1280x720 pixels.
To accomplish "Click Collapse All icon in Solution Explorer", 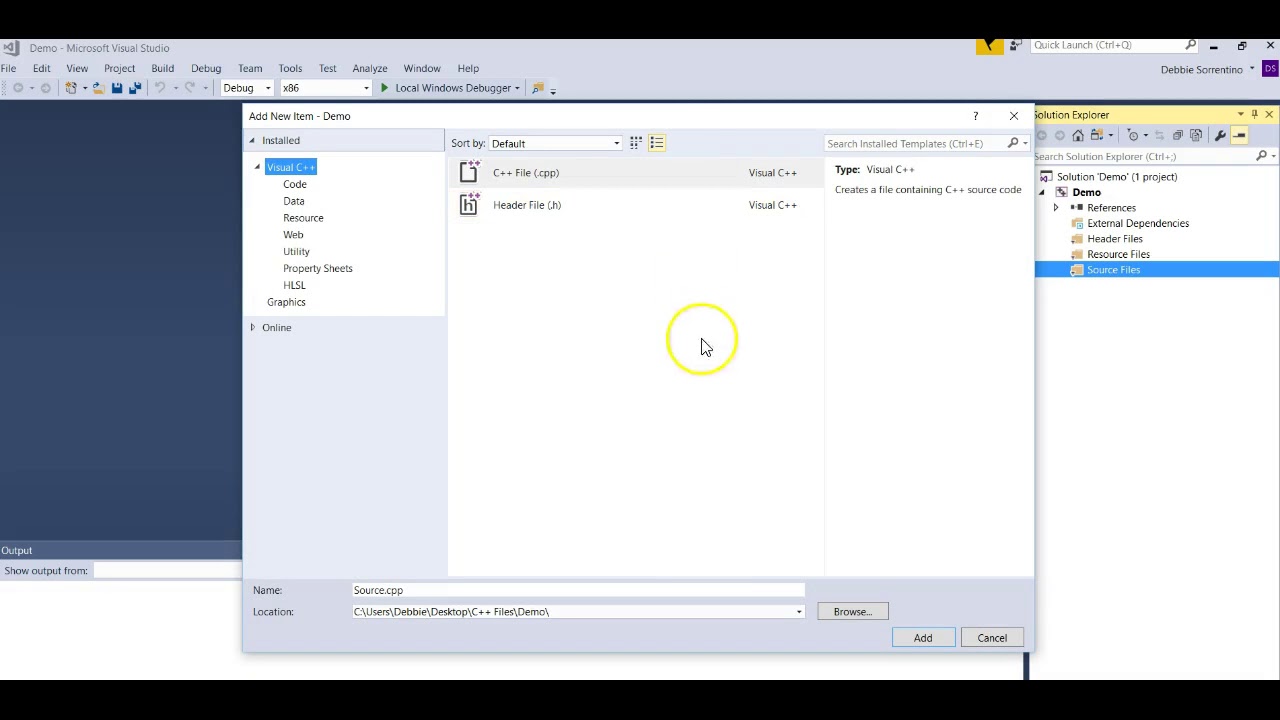I will (1178, 135).
